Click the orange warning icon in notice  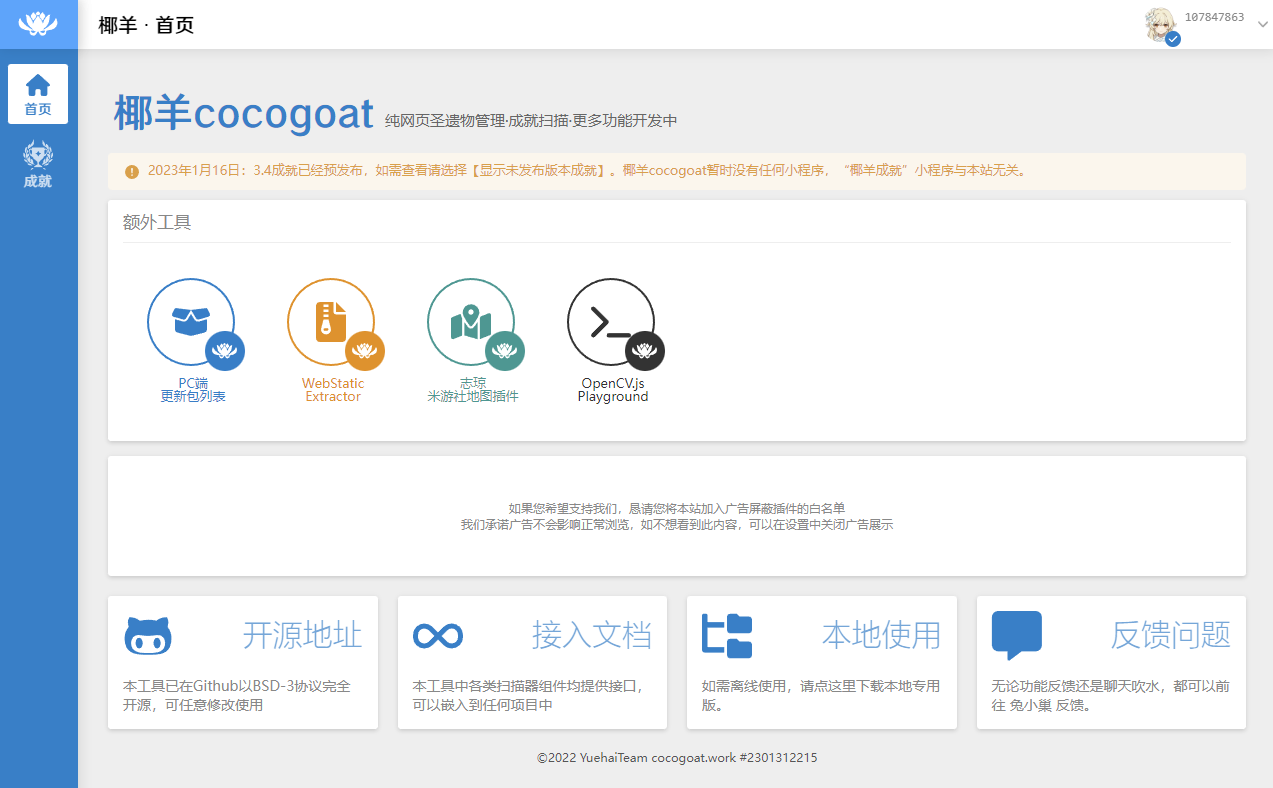point(132,171)
